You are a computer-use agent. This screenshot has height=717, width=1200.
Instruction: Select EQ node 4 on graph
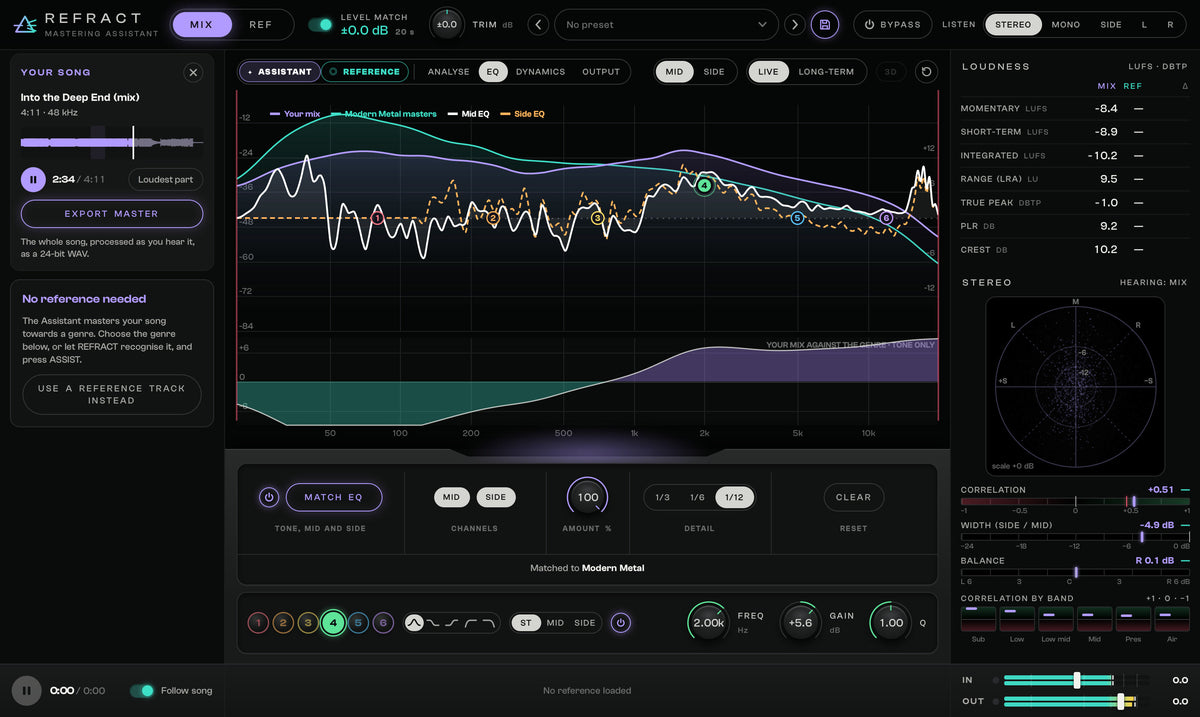[x=704, y=185]
